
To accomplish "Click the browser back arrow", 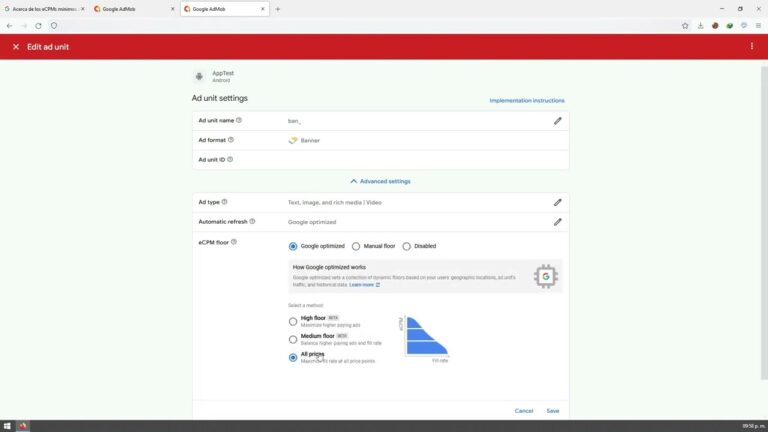I will tap(10, 25).
